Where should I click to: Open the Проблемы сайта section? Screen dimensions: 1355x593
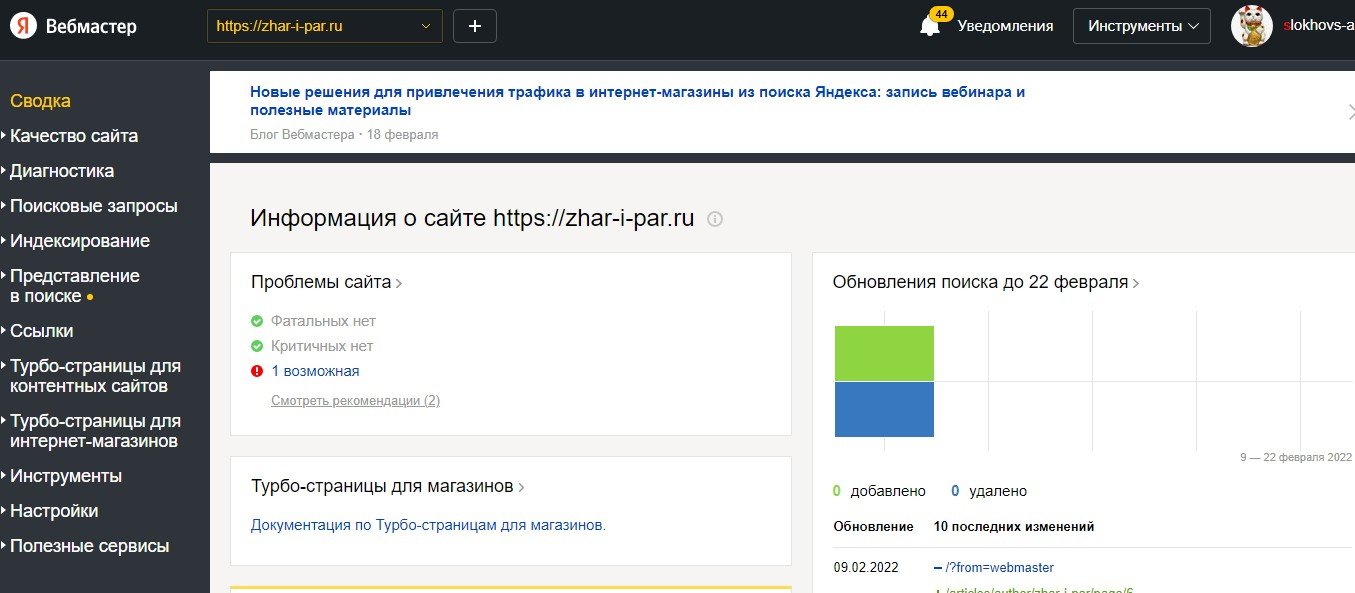(x=327, y=282)
